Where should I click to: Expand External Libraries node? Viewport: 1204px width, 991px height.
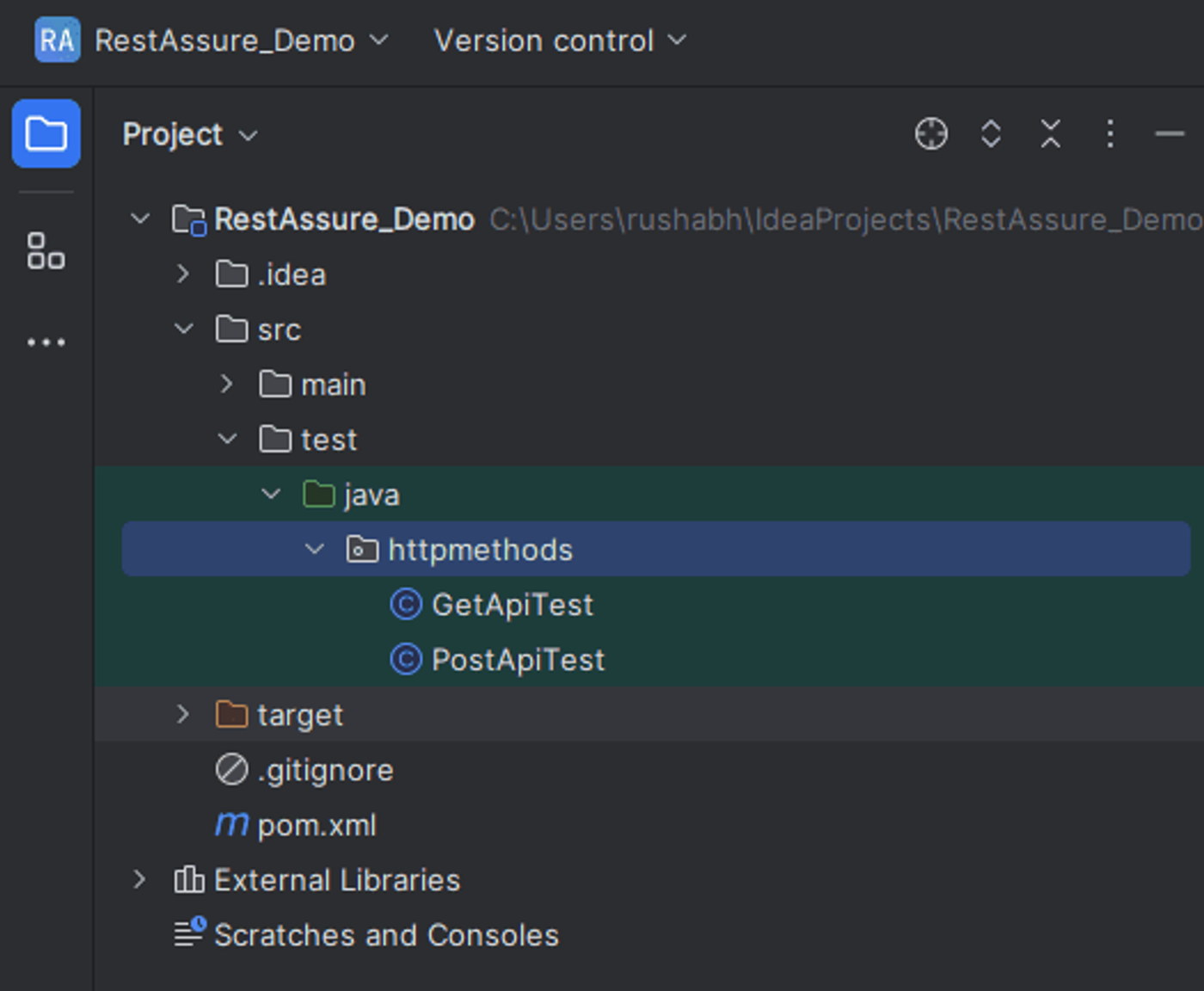tap(139, 880)
